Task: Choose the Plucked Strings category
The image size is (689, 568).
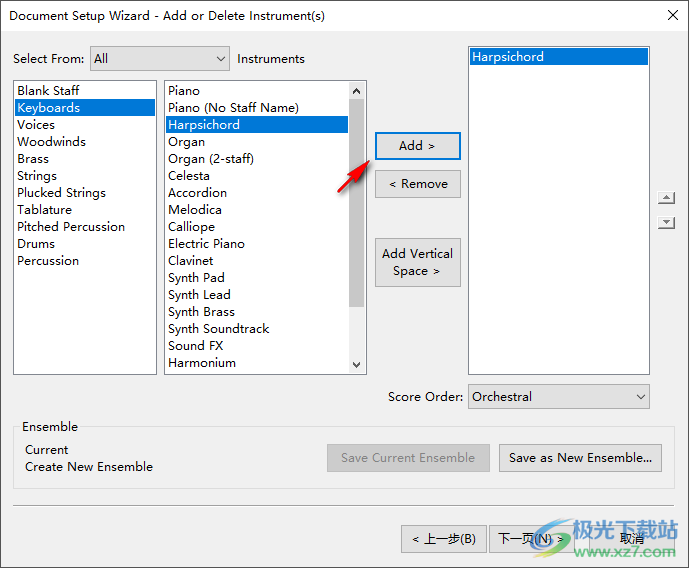Action: tap(61, 193)
